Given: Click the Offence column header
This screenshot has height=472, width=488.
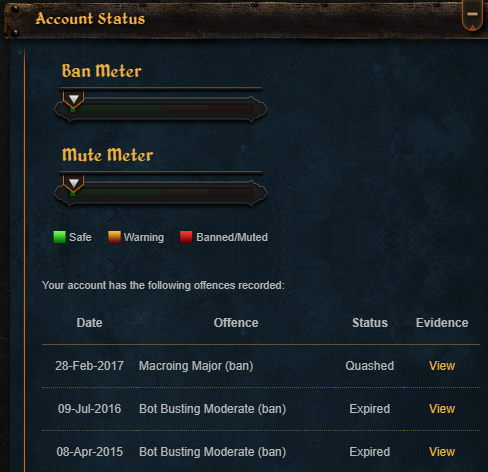Looking at the screenshot, I should click(236, 323).
